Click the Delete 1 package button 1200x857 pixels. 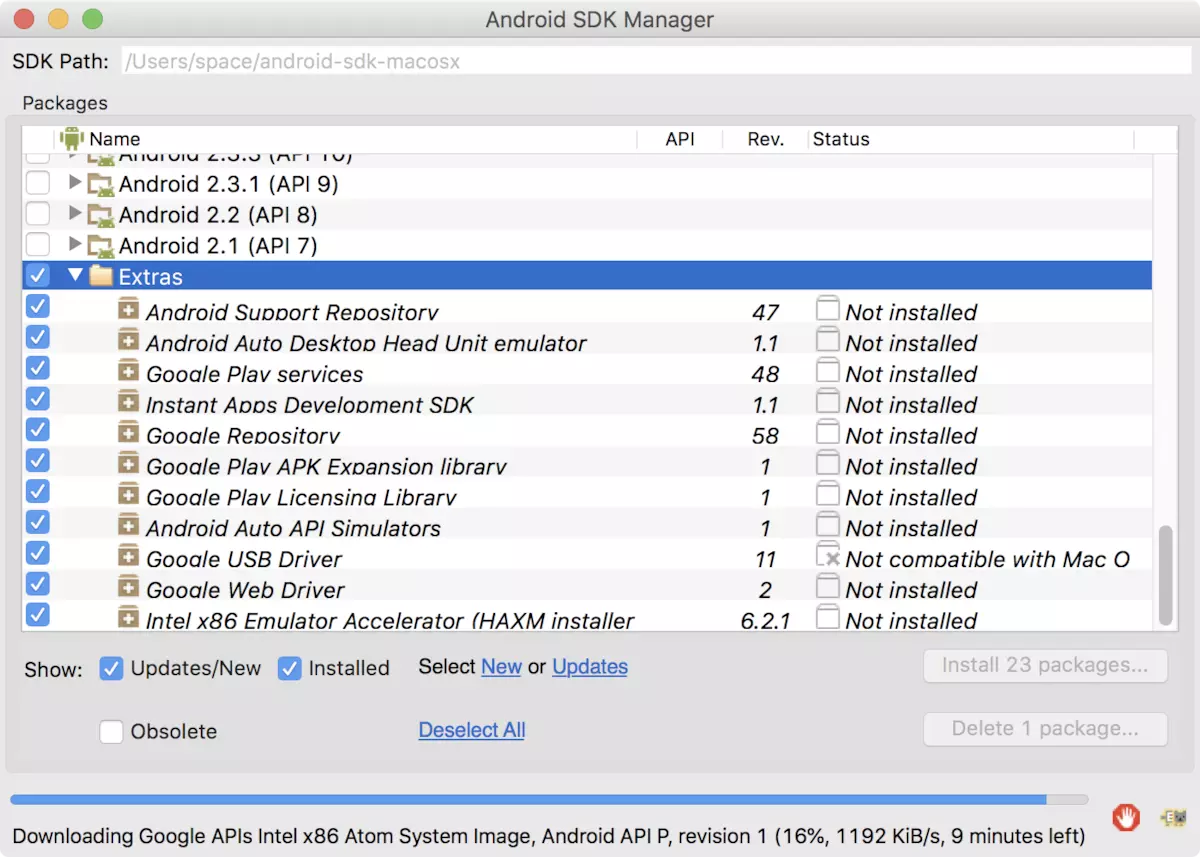click(1045, 729)
